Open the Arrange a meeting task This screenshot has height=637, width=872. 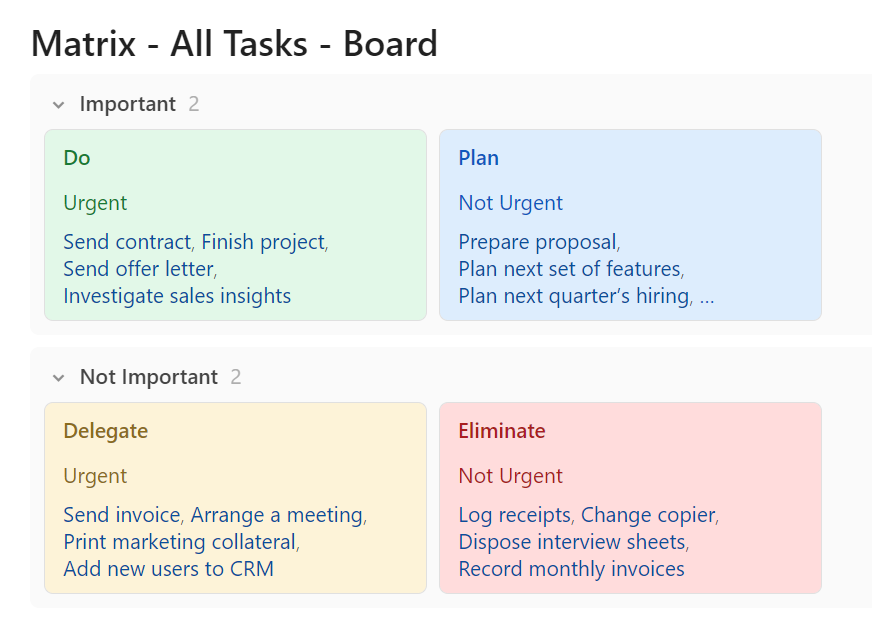point(276,515)
